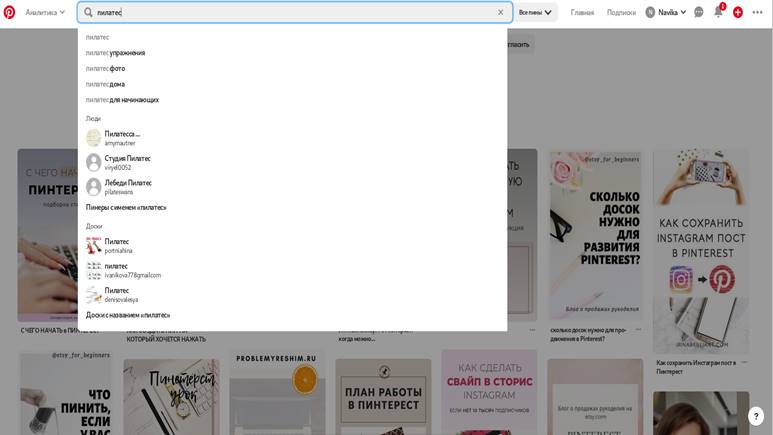The image size is (773, 435).
Task: Open the three-dot more options menu
Action: tap(758, 12)
